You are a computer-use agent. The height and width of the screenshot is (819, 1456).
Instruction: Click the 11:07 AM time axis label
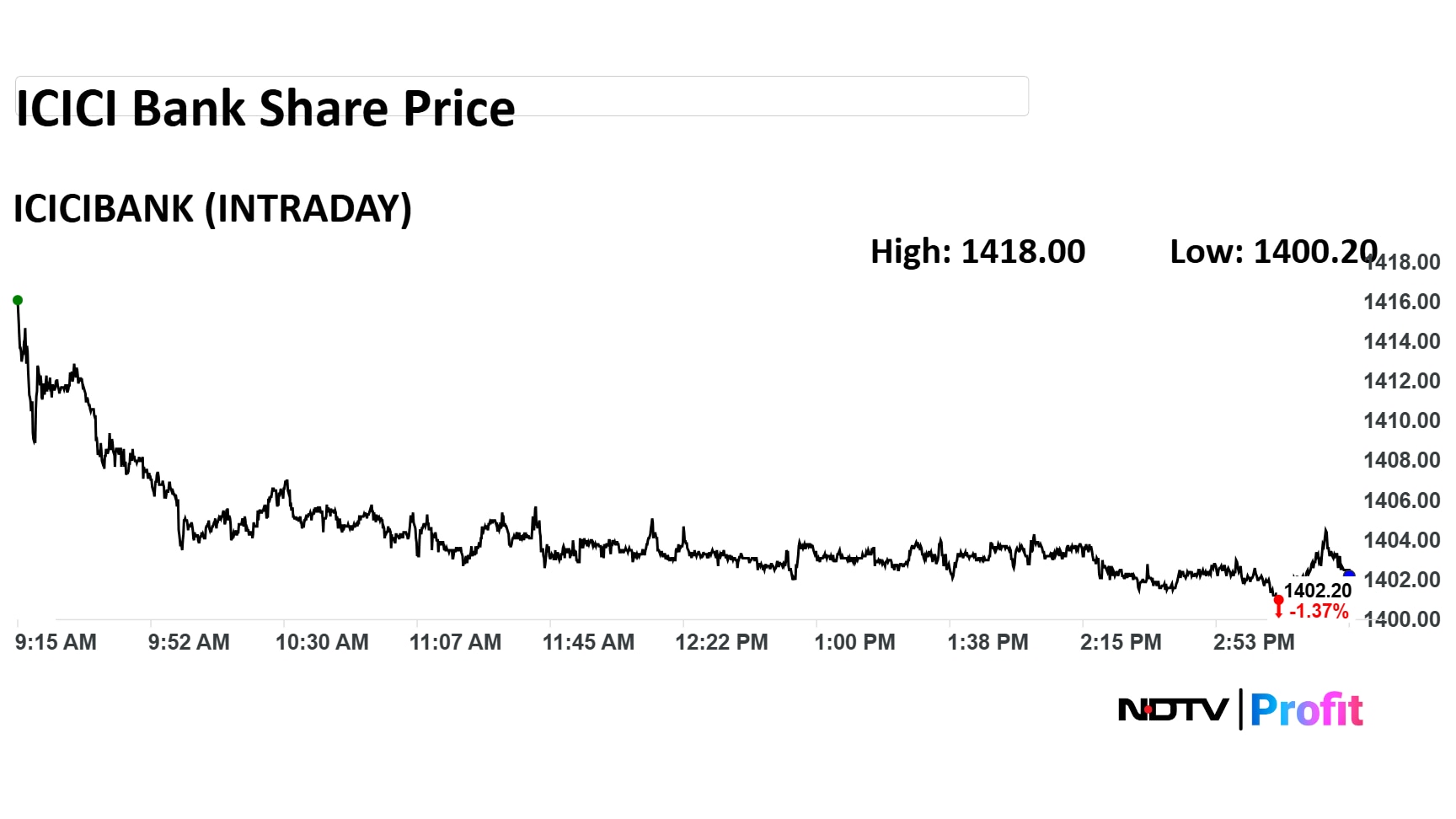(x=455, y=642)
